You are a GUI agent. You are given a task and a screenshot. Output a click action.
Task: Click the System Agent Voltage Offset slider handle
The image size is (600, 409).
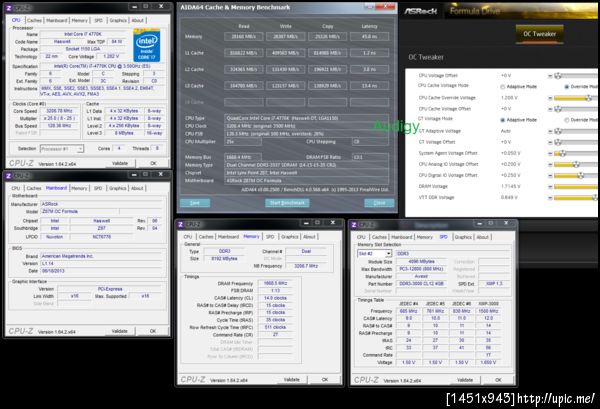pyautogui.click(x=562, y=153)
